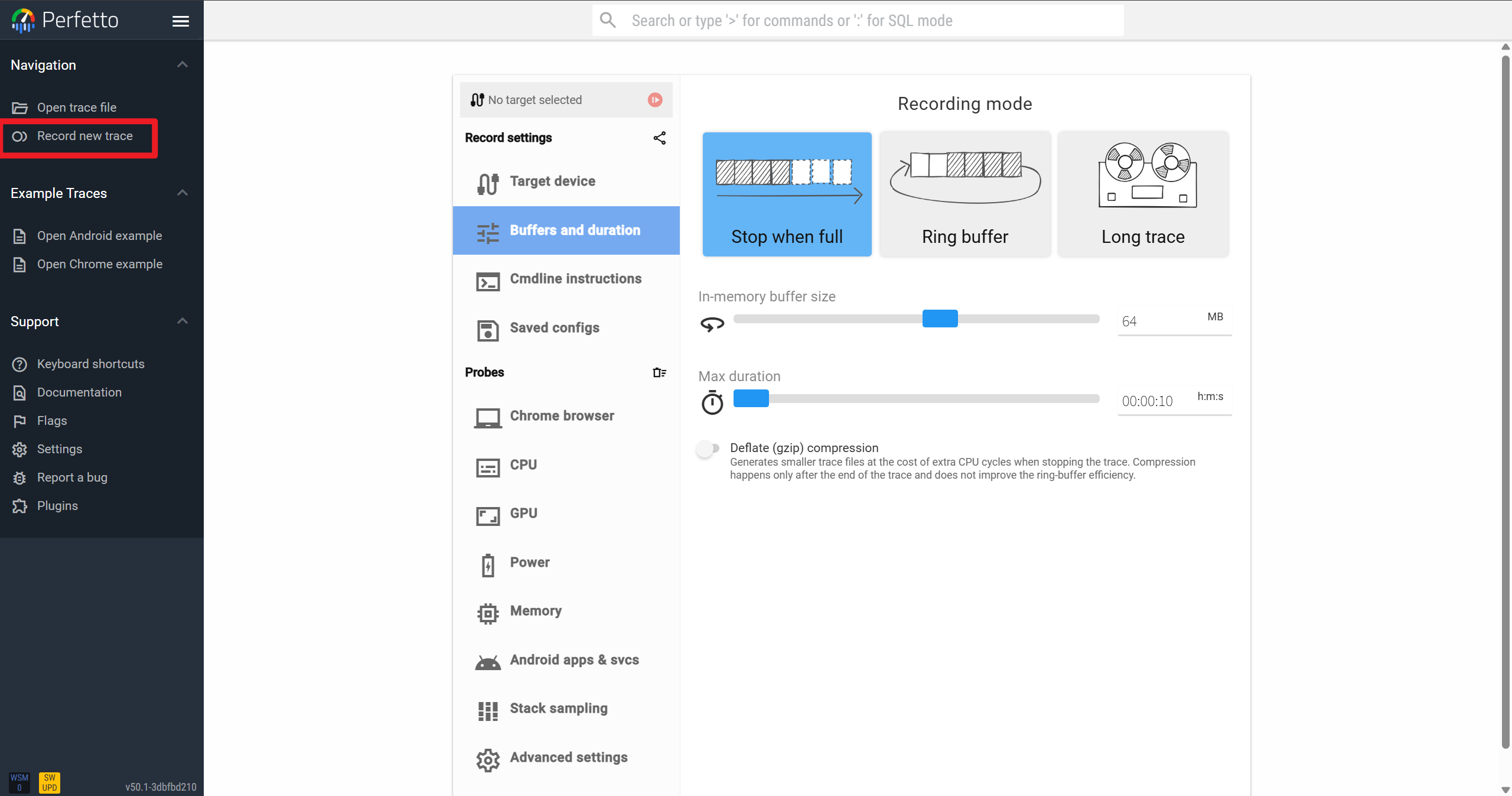Enable Deflate (gzip) compression toggle

708,449
